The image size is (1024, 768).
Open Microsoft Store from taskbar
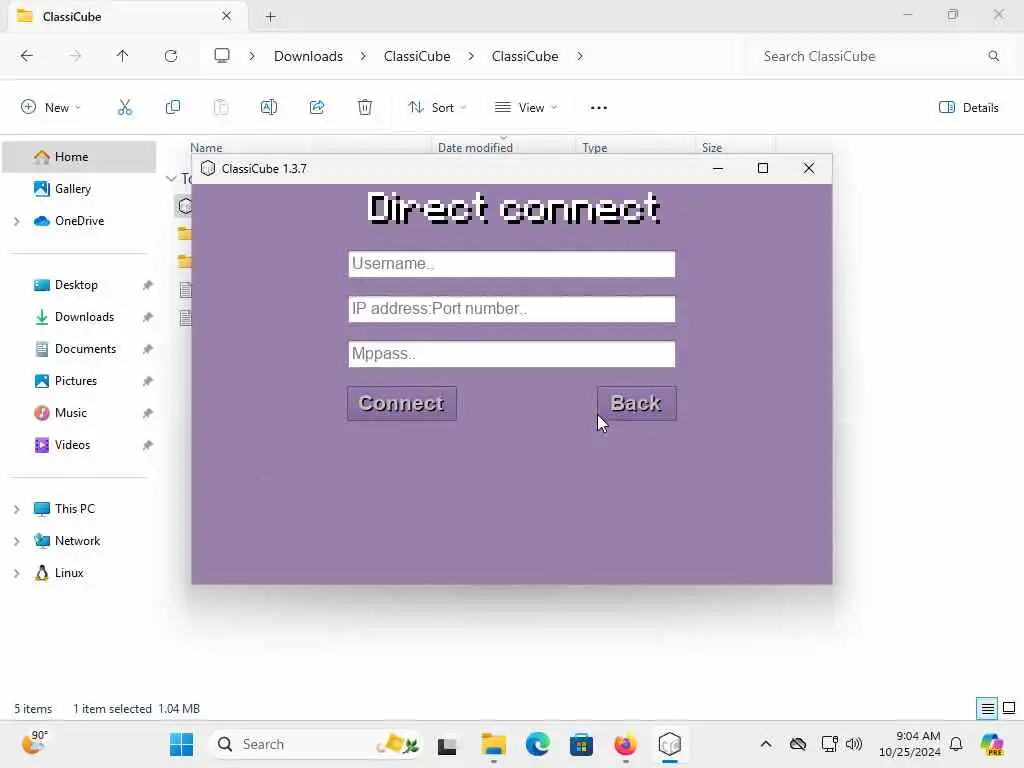pos(581,744)
